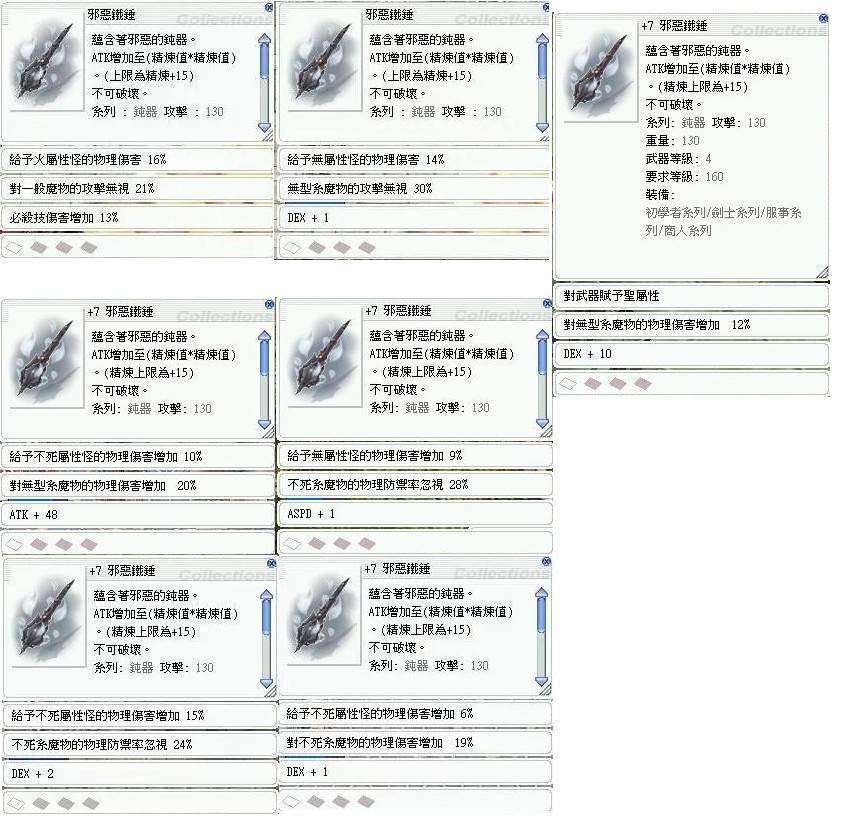
Task: Close the item window showing 對武器賦予聖屬性
Action: (x=823, y=19)
